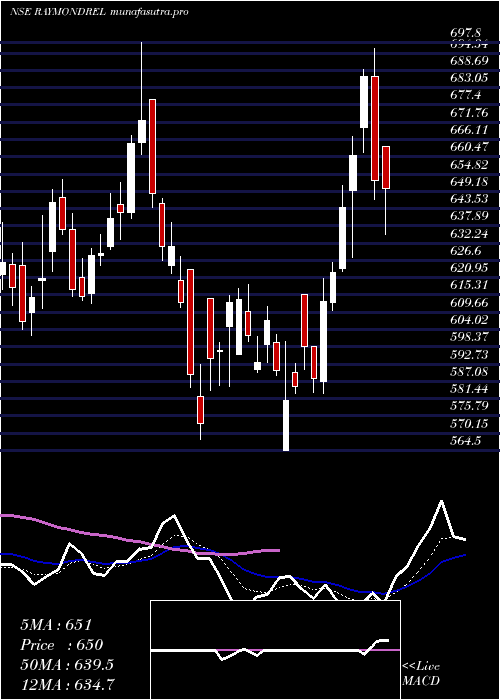
Task: Click the Price : 650 readout
Action: point(62,645)
